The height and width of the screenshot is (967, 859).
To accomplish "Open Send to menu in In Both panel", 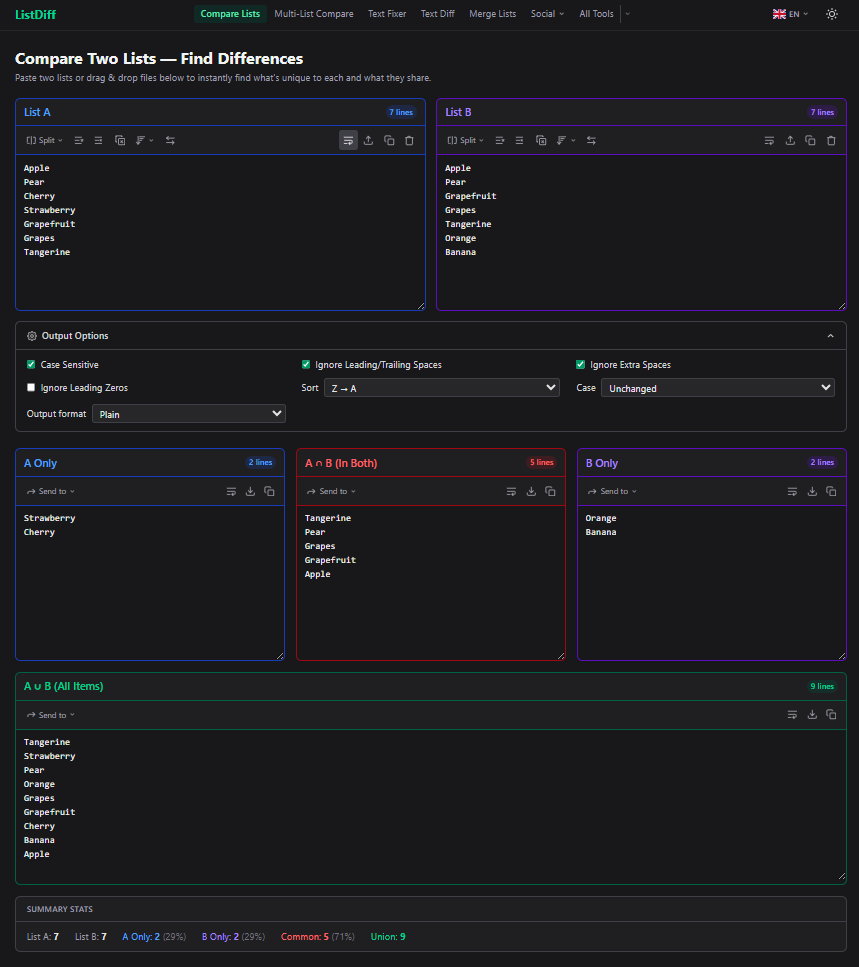I will point(331,492).
